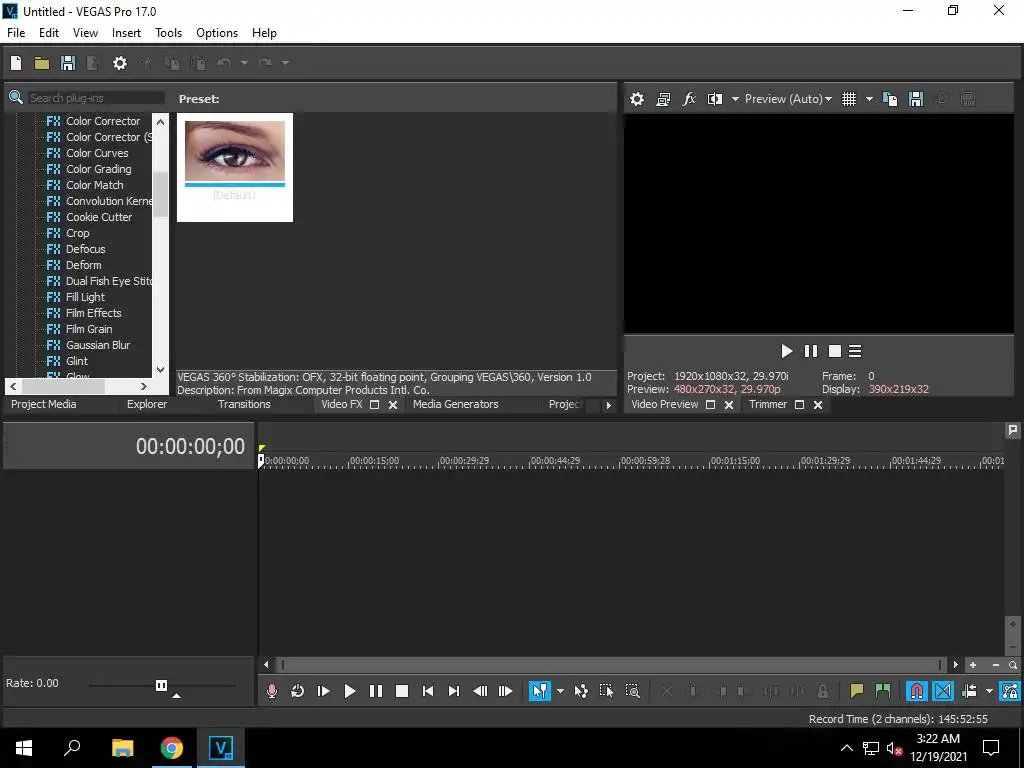Image resolution: width=1024 pixels, height=768 pixels.
Task: Open the Insert menu
Action: pyautogui.click(x=126, y=33)
